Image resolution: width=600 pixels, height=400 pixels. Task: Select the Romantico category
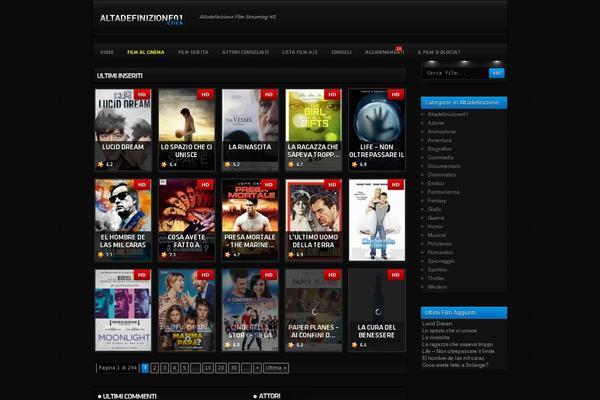click(440, 252)
